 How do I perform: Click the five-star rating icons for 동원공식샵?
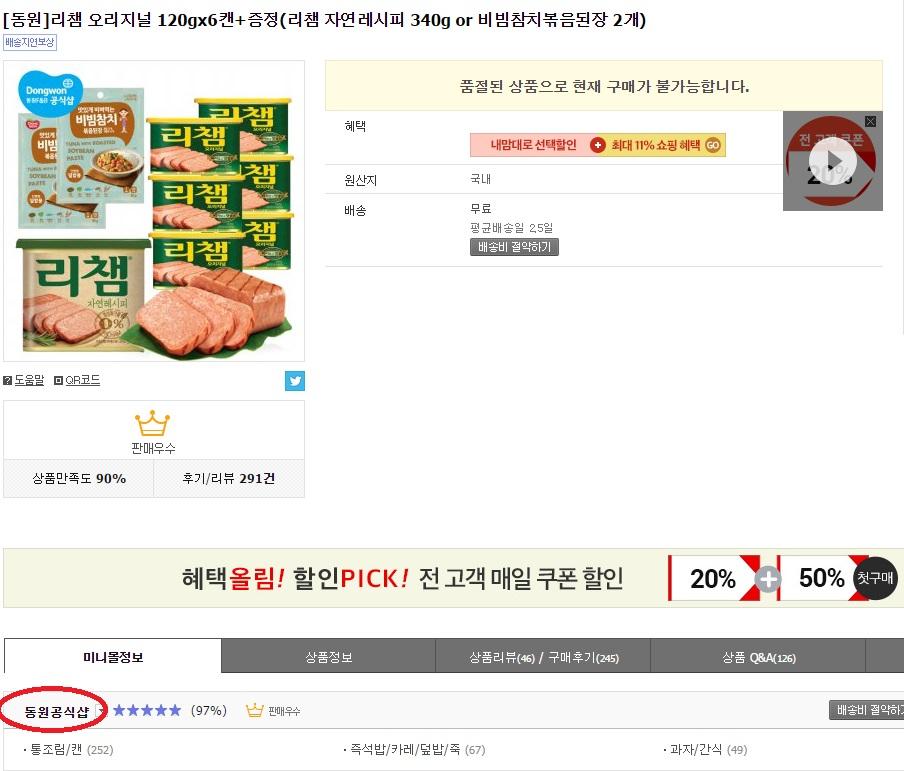(x=147, y=710)
